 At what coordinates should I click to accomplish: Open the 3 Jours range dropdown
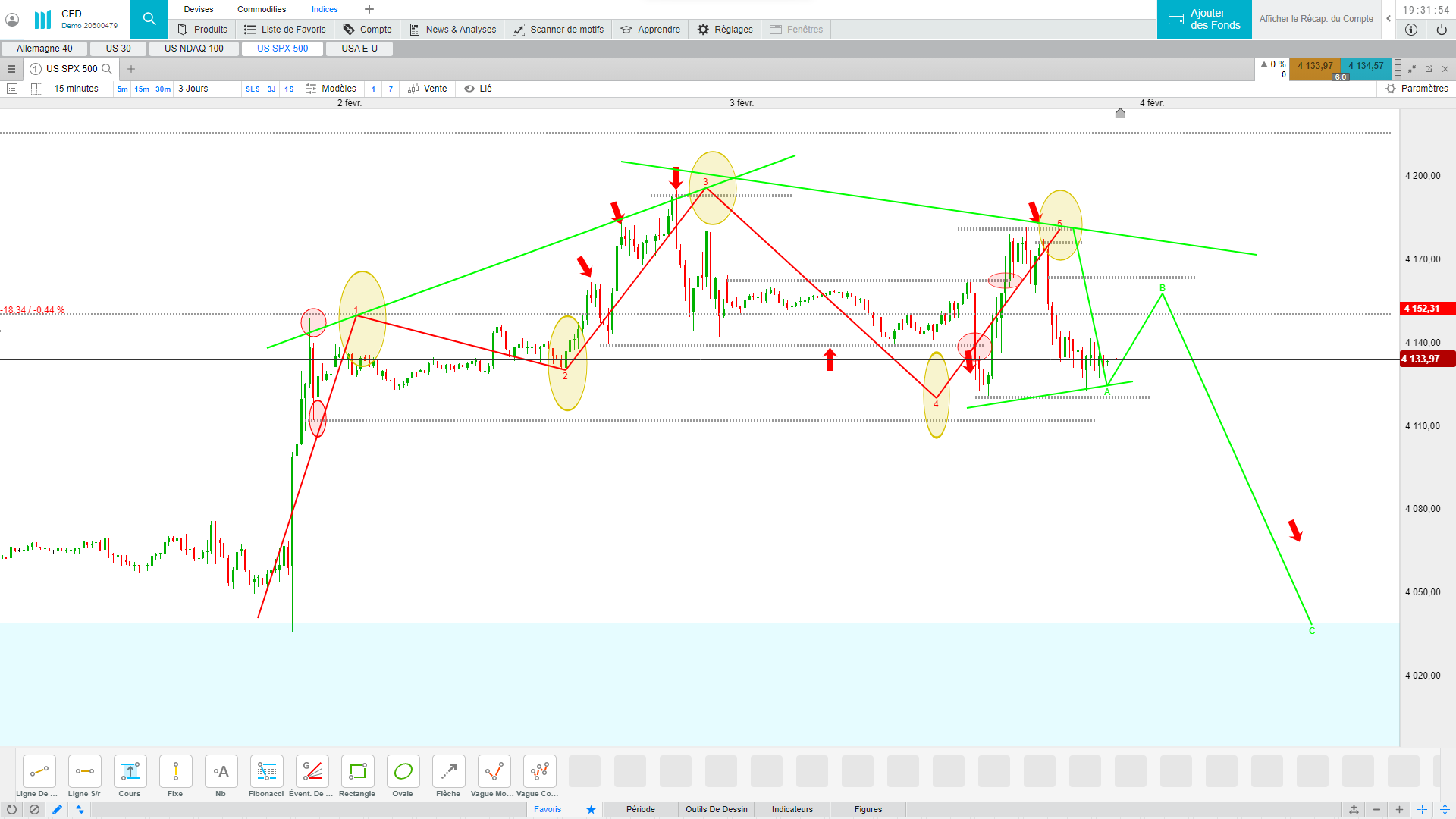point(193,89)
